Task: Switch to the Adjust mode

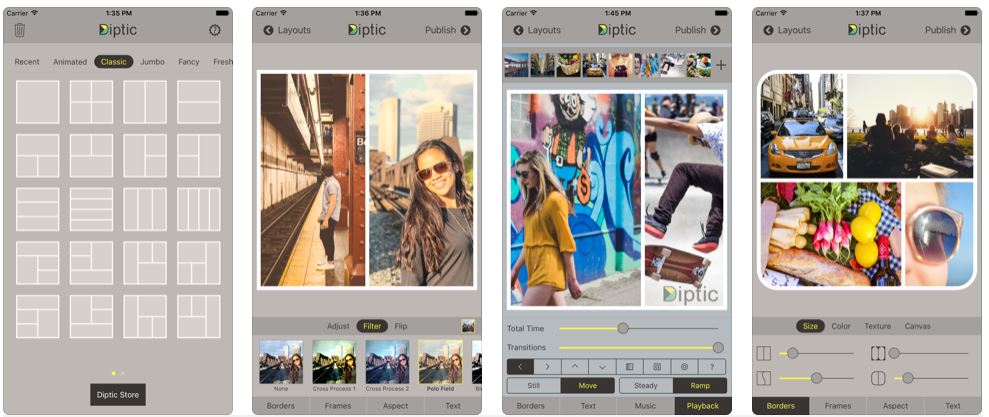Action: [x=338, y=326]
